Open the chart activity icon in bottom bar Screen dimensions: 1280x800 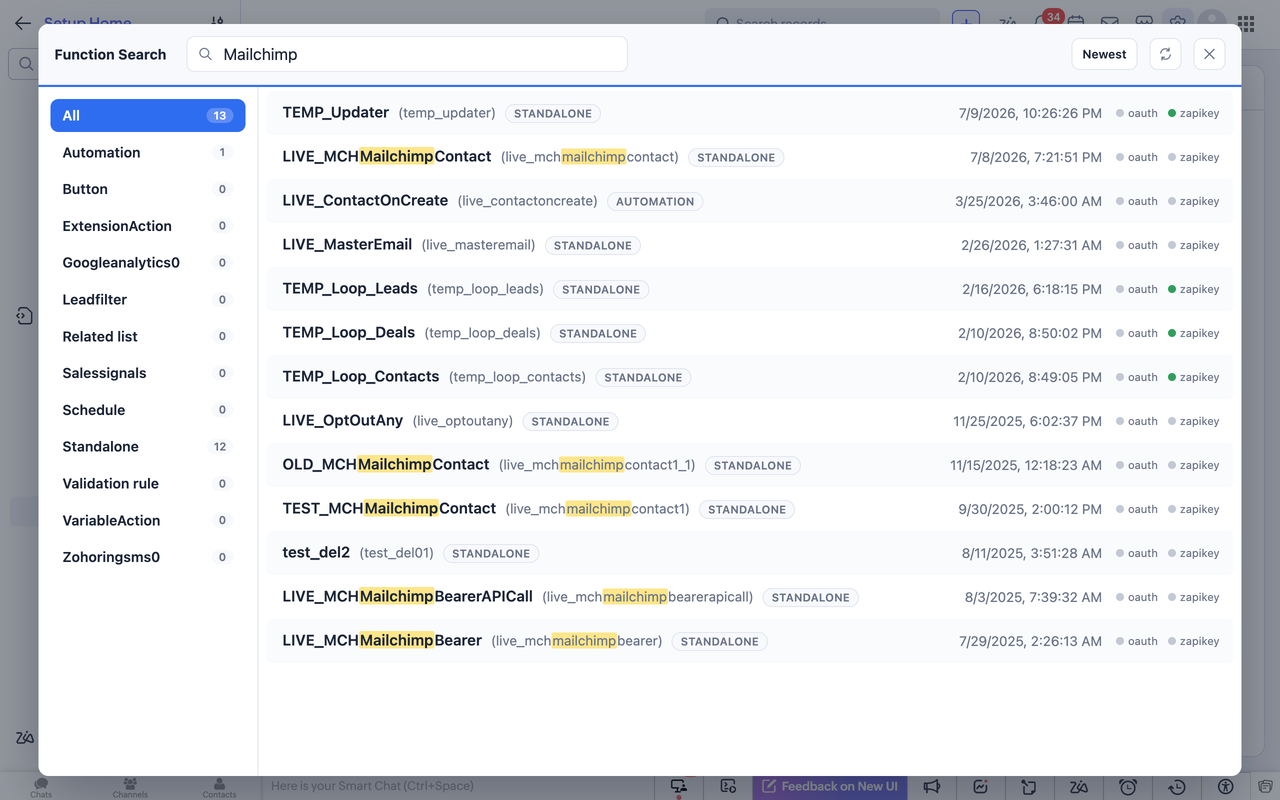981,787
